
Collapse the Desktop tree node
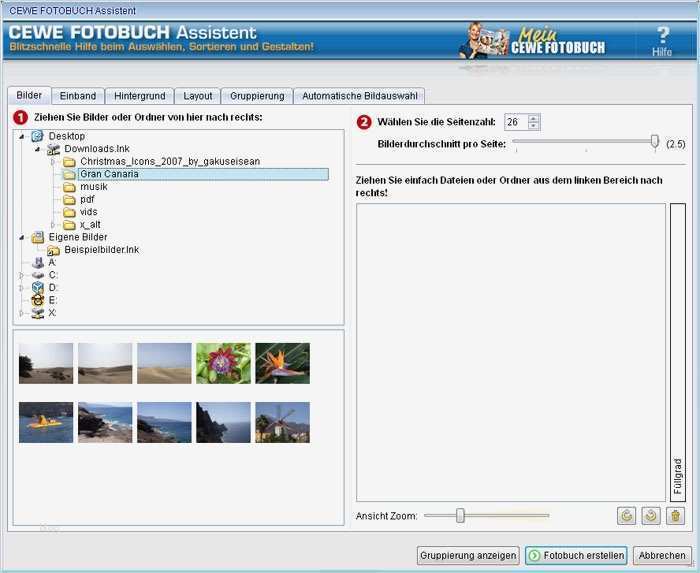click(x=21, y=137)
